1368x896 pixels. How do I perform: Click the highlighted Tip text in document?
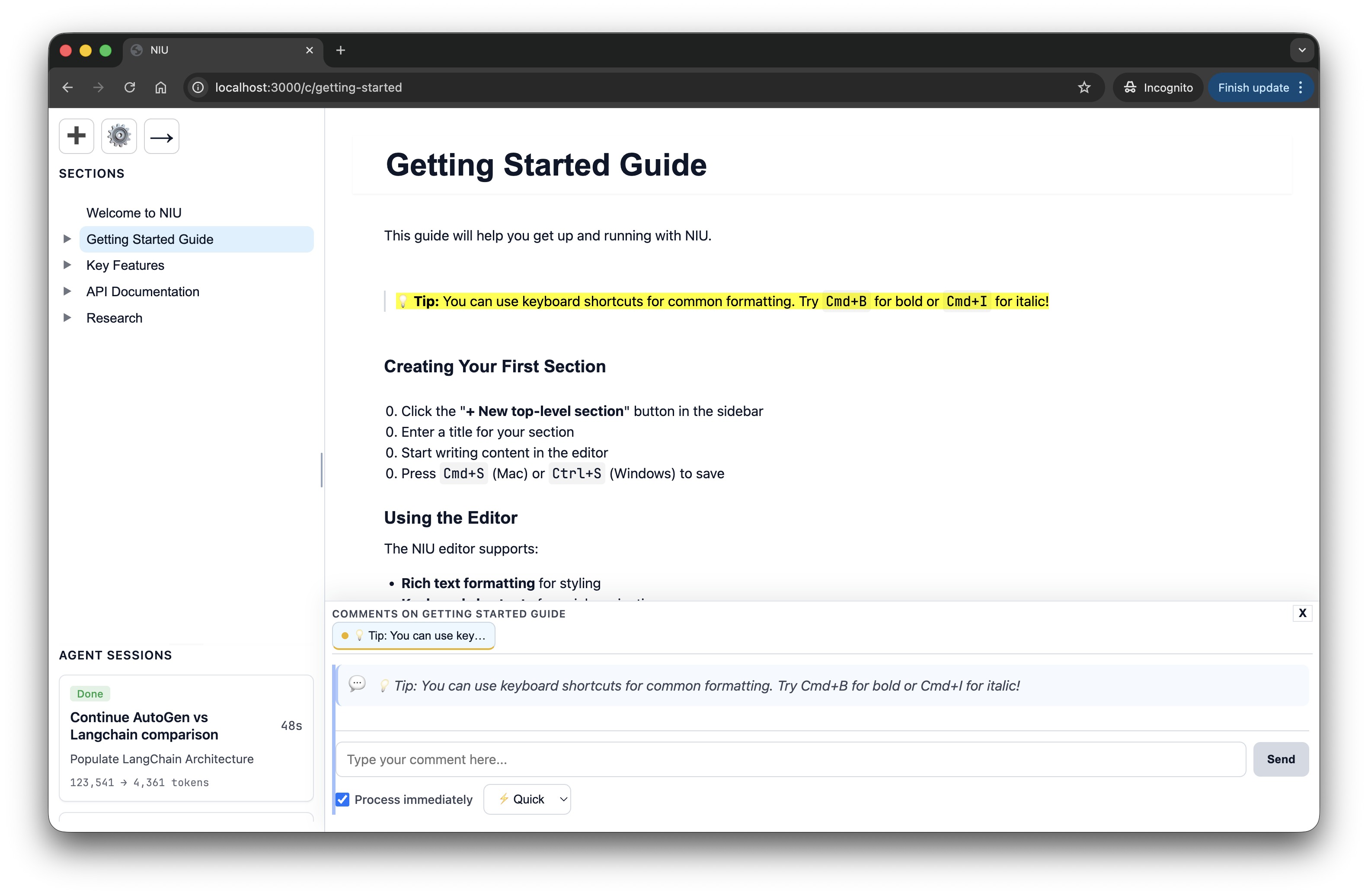722,301
